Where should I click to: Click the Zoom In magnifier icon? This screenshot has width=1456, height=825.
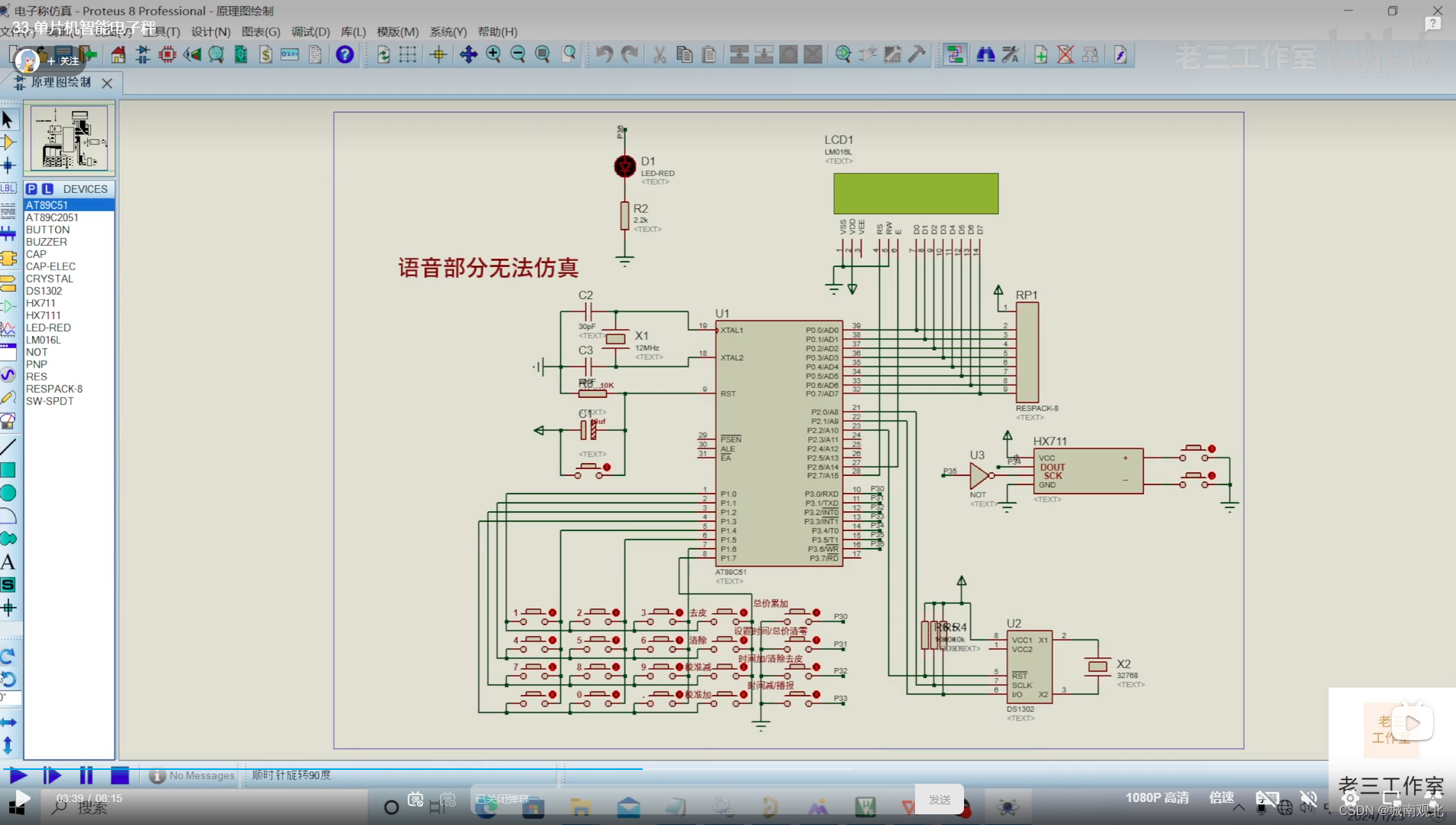pyautogui.click(x=493, y=54)
